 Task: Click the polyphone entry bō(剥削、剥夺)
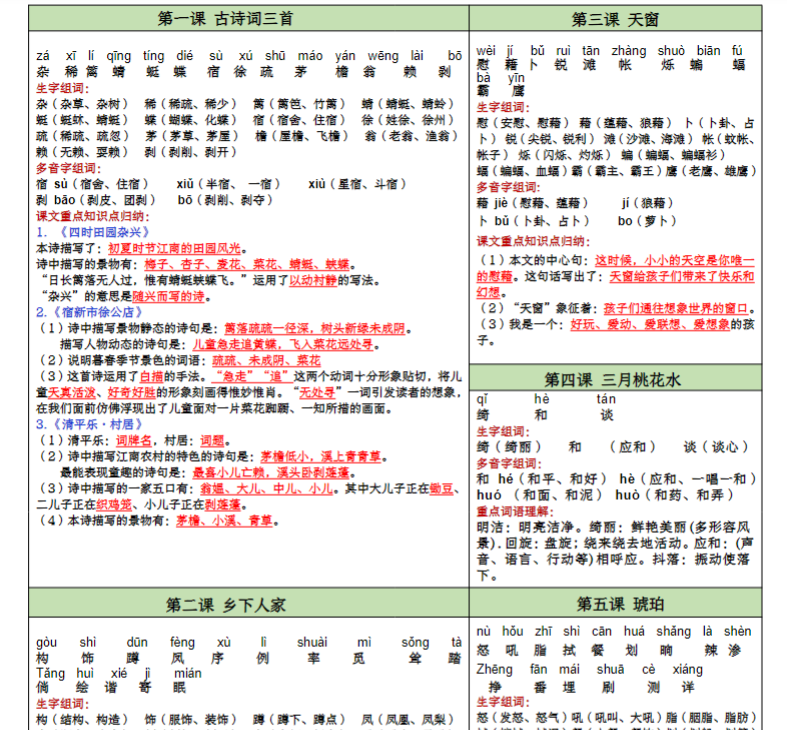coord(225,200)
